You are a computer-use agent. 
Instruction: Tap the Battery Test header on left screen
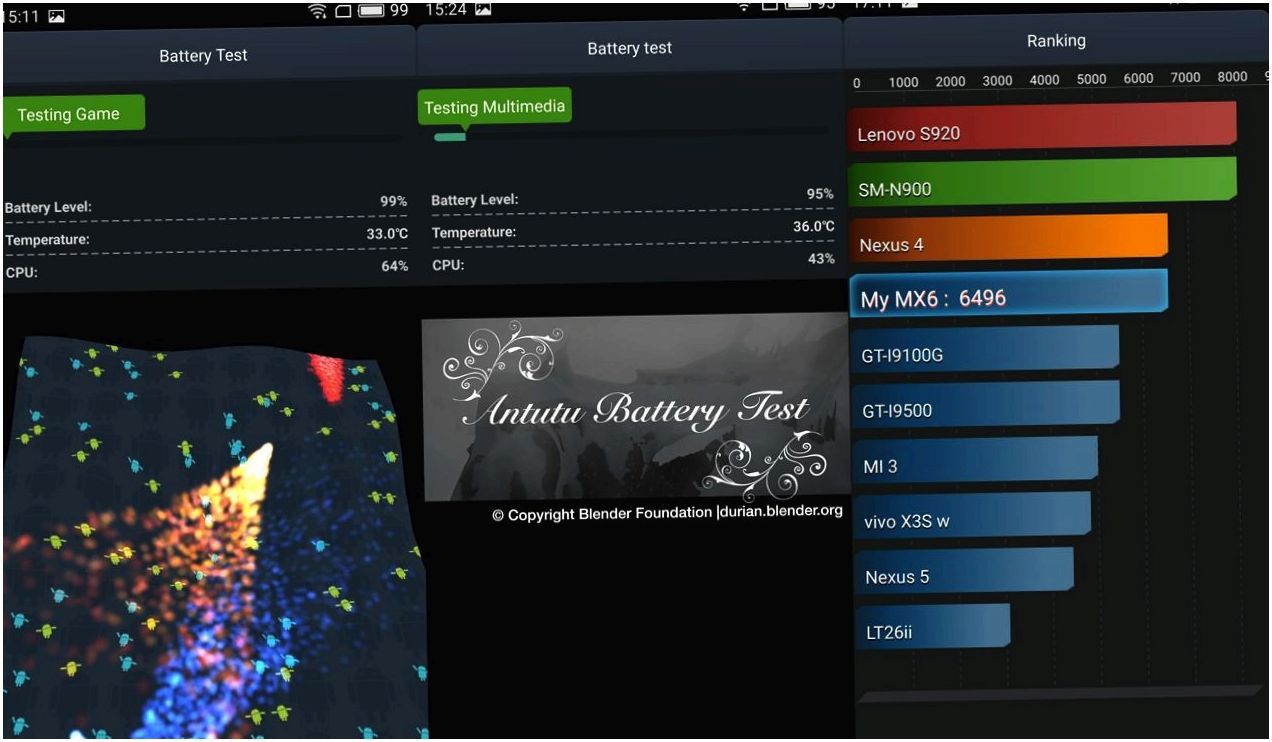click(203, 56)
